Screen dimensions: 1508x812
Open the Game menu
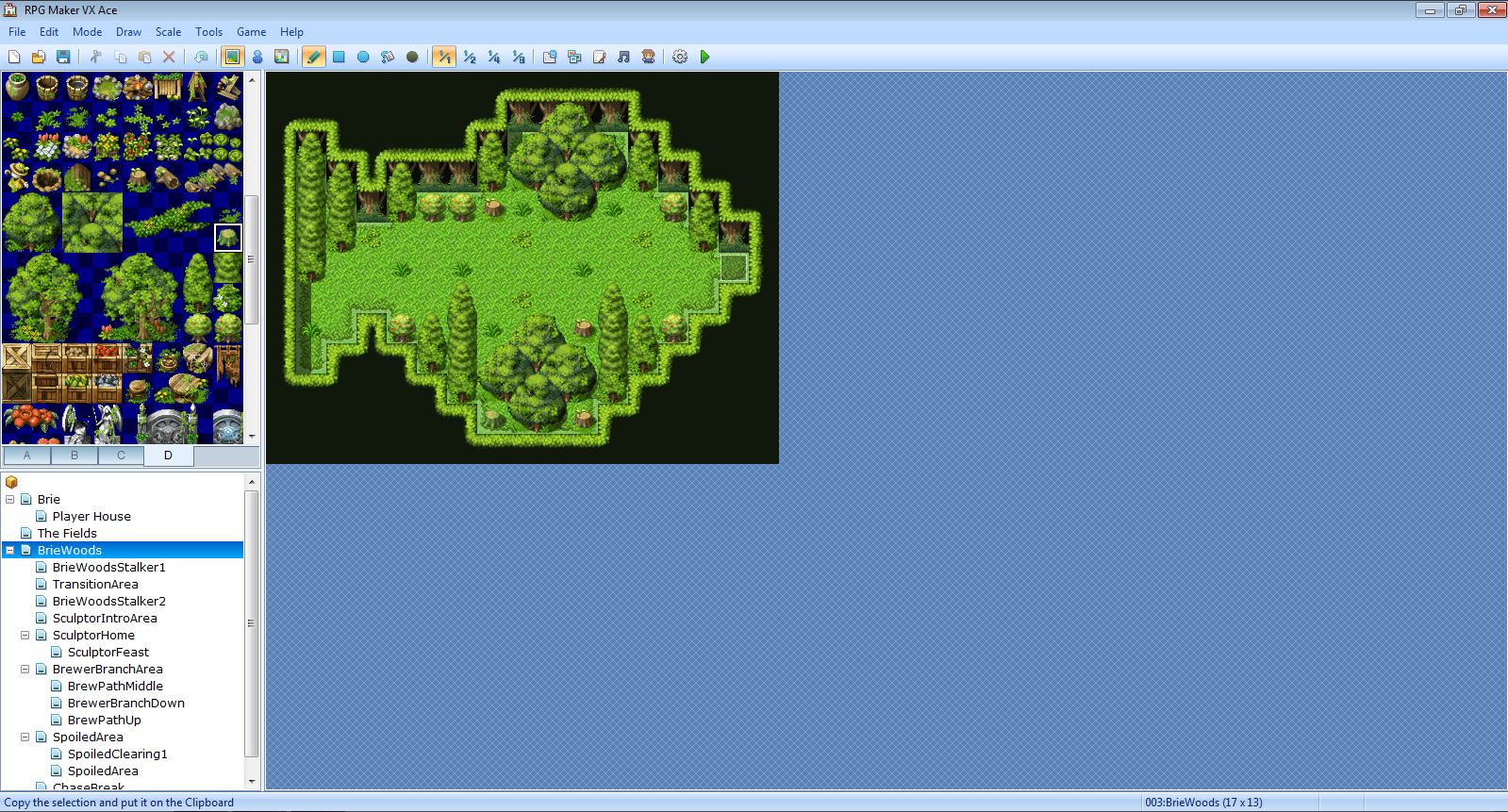[x=251, y=31]
